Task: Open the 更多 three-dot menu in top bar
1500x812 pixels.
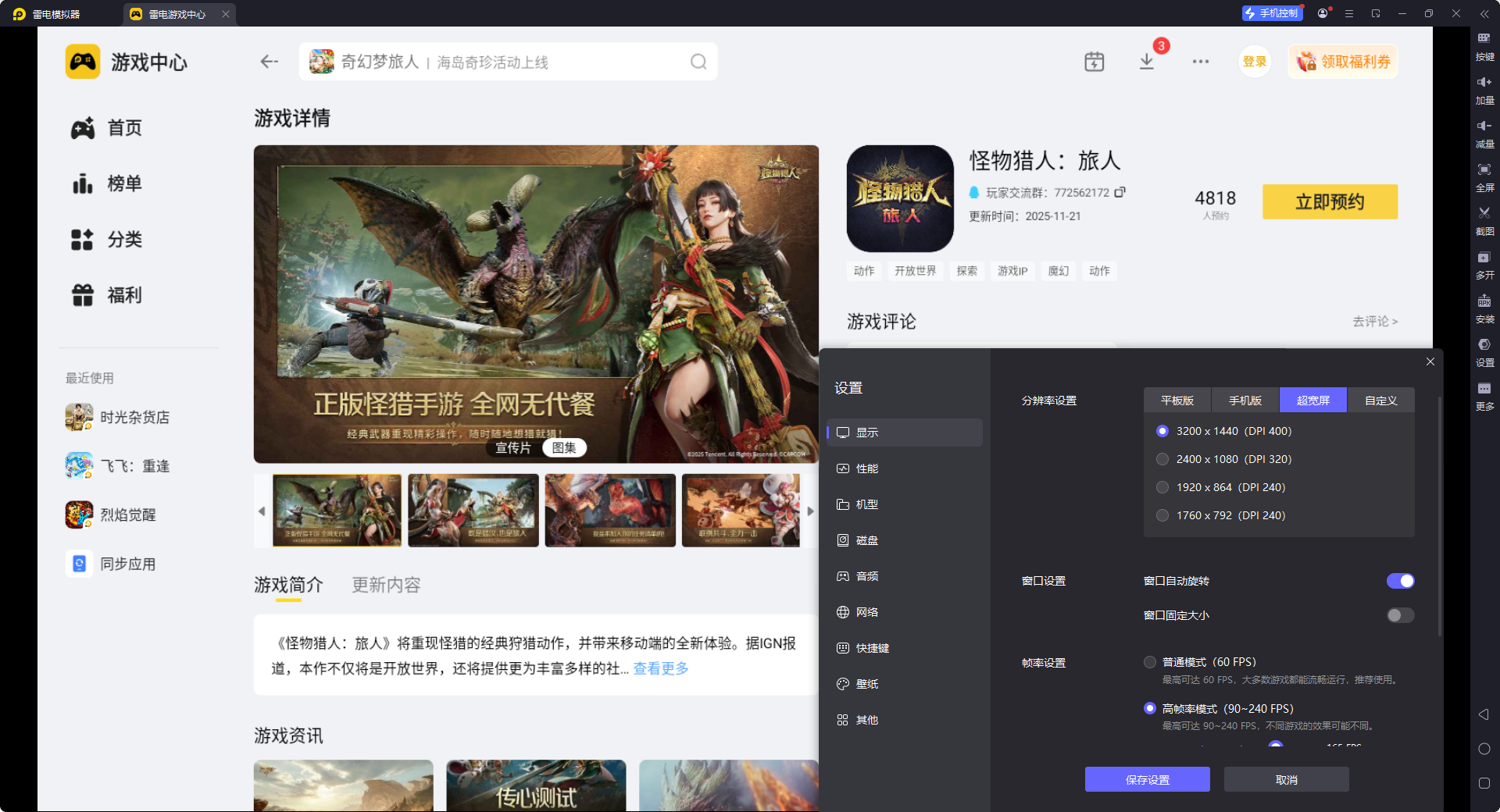Action: 1201,61
